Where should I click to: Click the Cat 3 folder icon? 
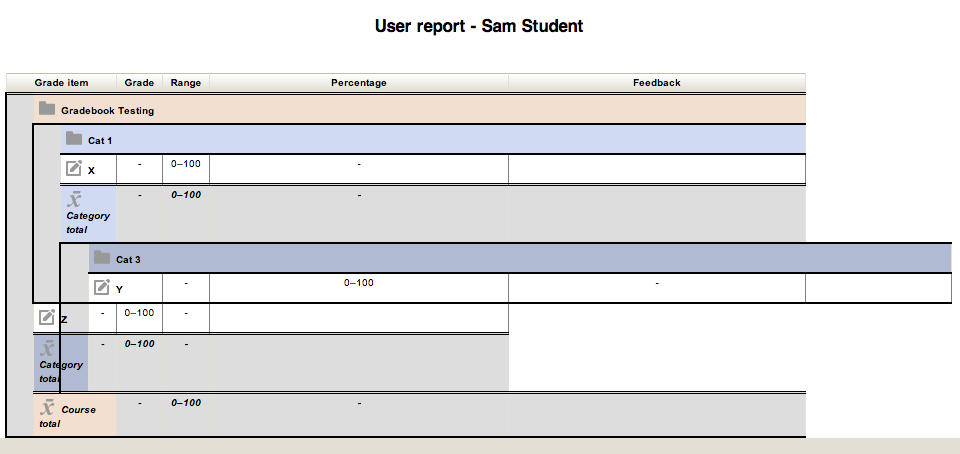pyautogui.click(x=102, y=257)
